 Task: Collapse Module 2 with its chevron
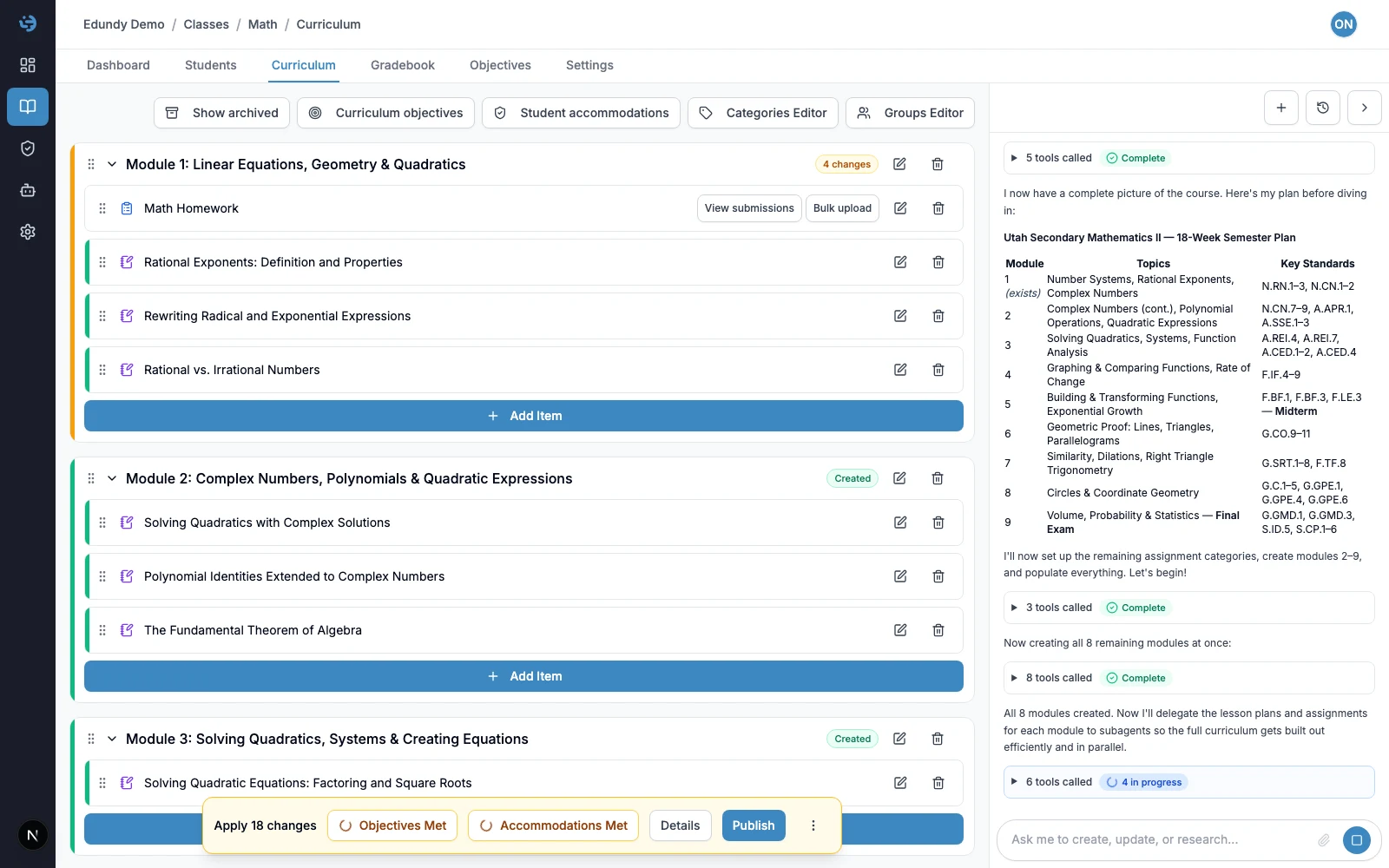112,478
